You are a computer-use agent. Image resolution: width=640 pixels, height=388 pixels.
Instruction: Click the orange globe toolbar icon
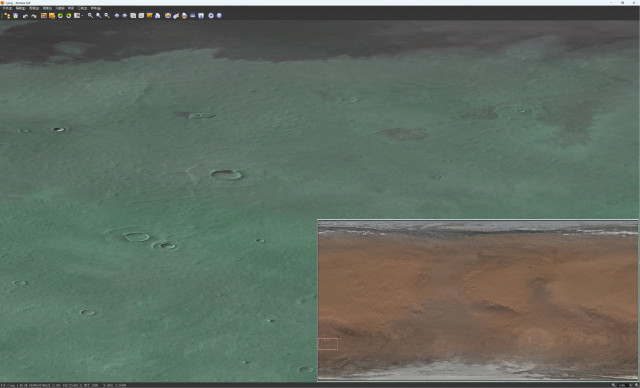(x=168, y=16)
